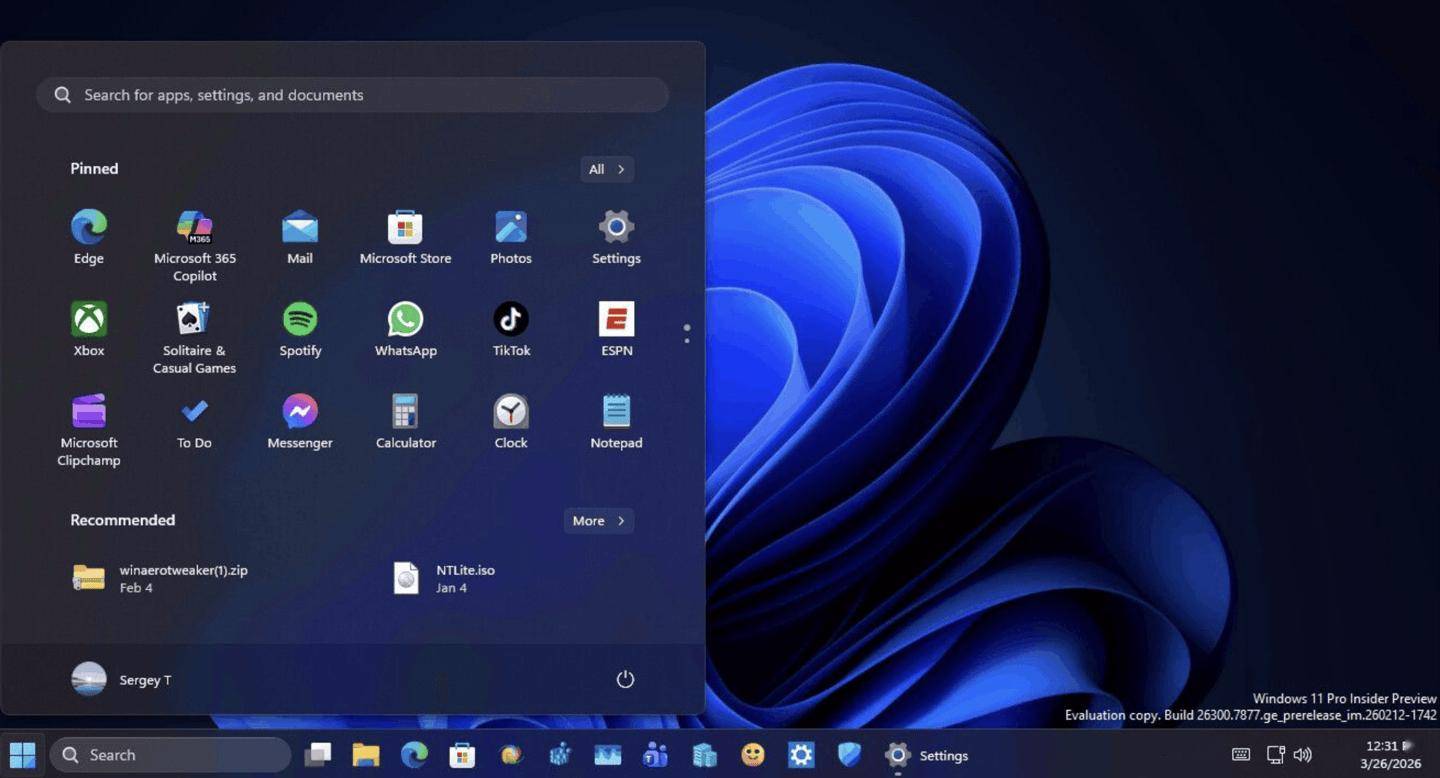Open File Explorer from the taskbar
This screenshot has height=778, width=1440.
(x=366, y=755)
